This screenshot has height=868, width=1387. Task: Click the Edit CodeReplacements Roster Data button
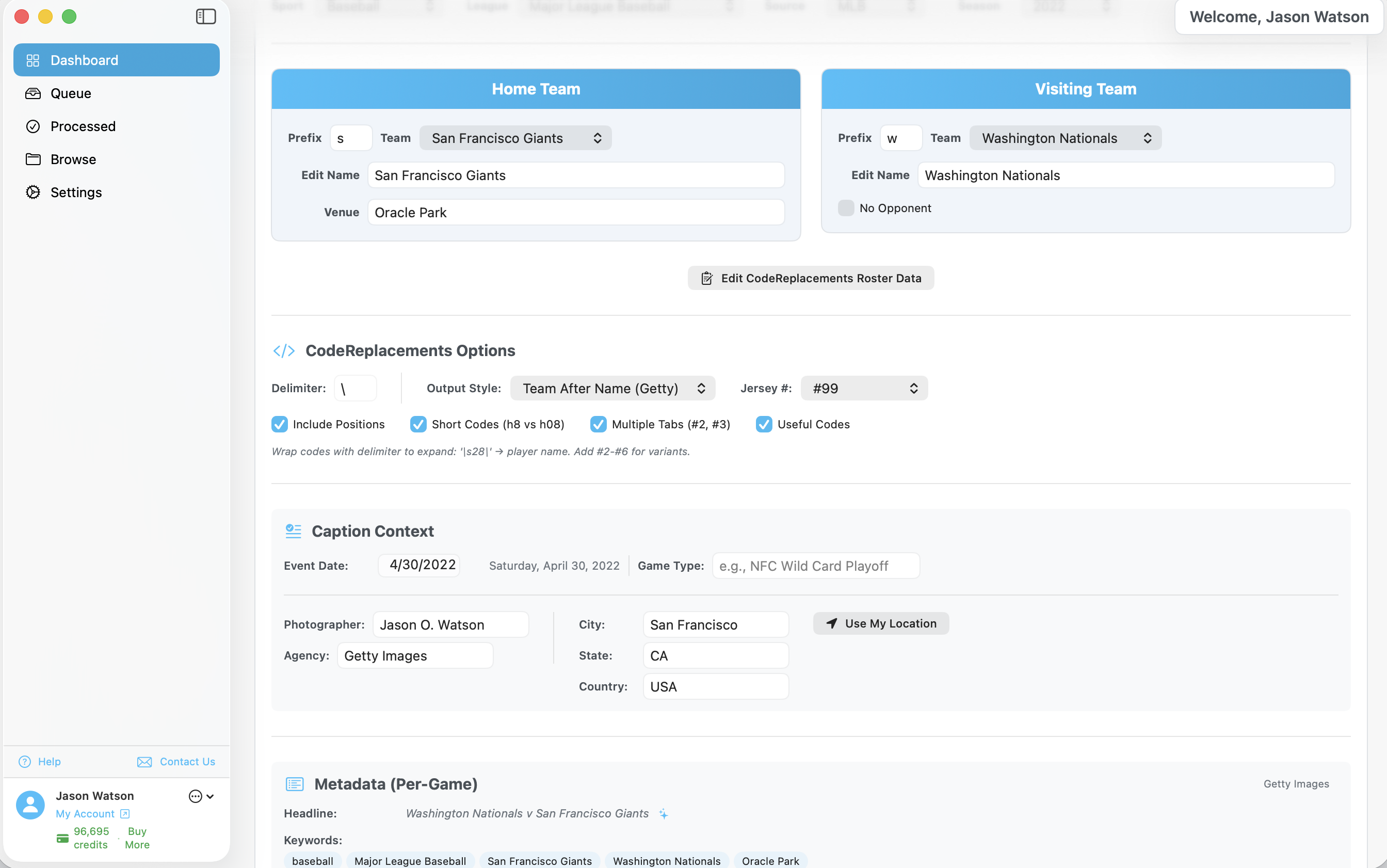tap(810, 278)
